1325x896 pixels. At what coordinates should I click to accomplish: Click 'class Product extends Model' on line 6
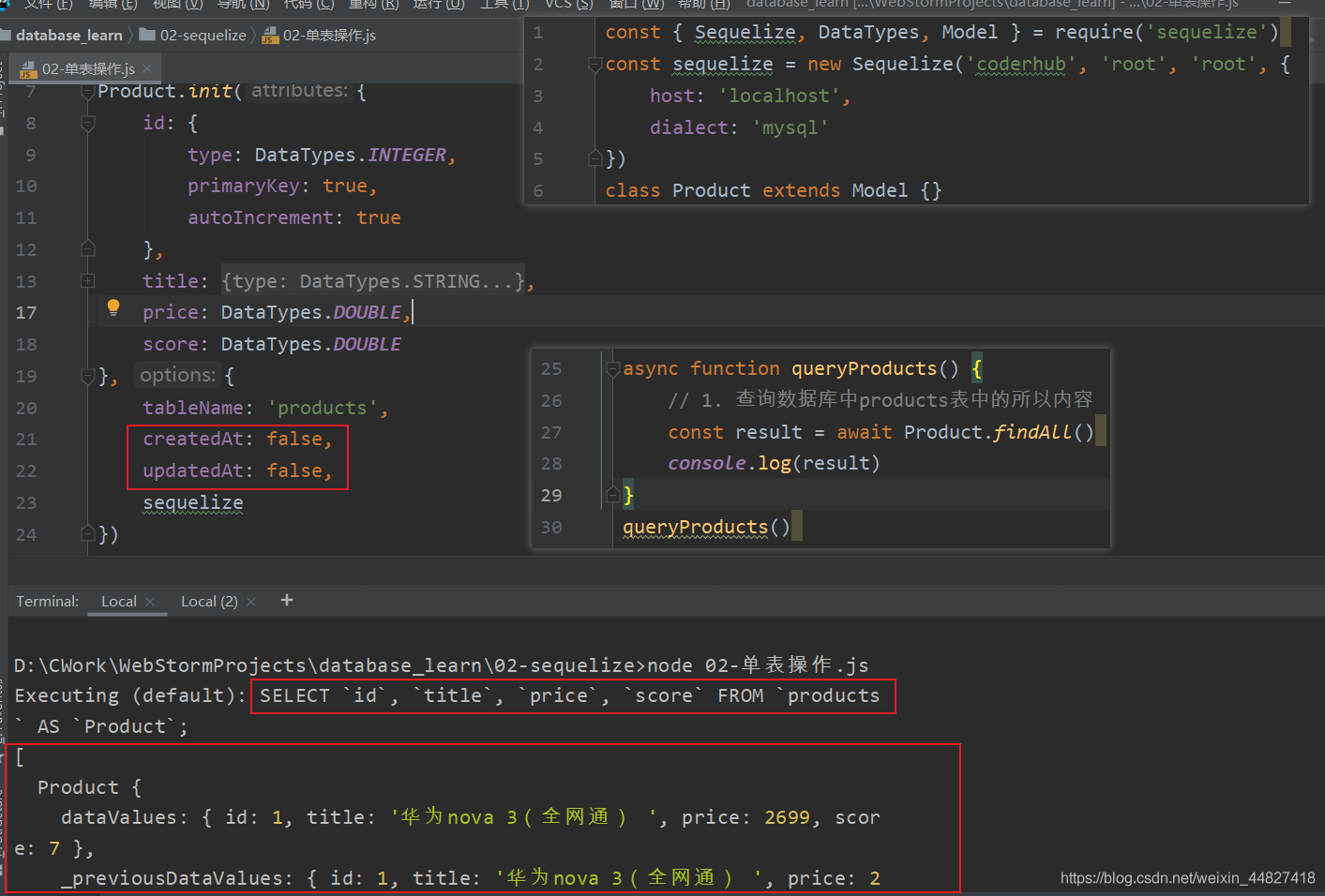coord(757,190)
